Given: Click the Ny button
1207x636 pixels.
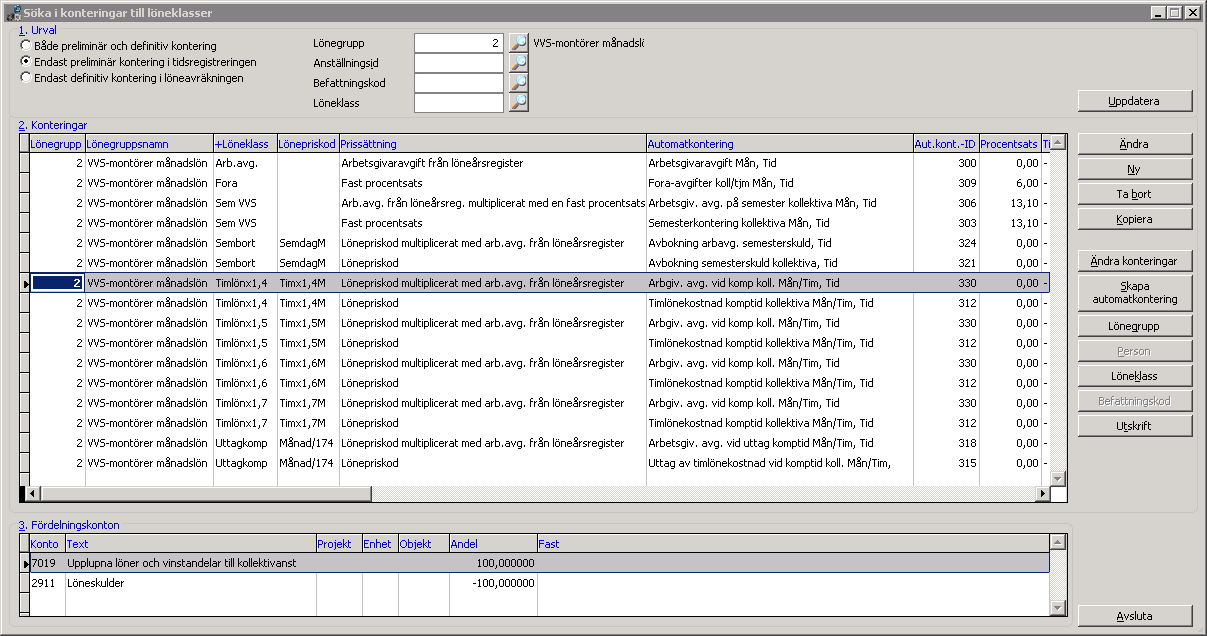Looking at the screenshot, I should point(1135,169).
